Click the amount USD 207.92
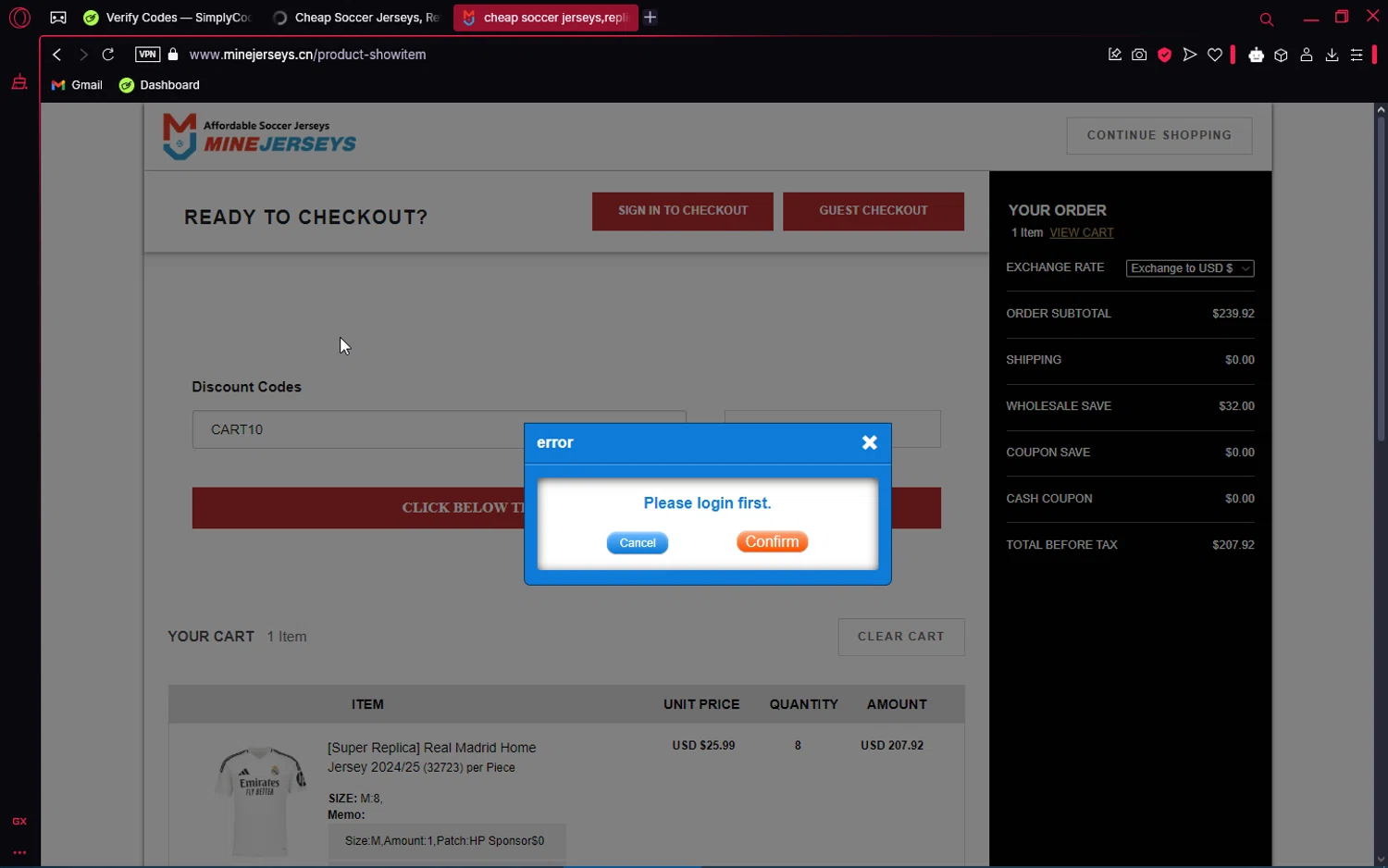This screenshot has height=868, width=1388. pyautogui.click(x=892, y=746)
